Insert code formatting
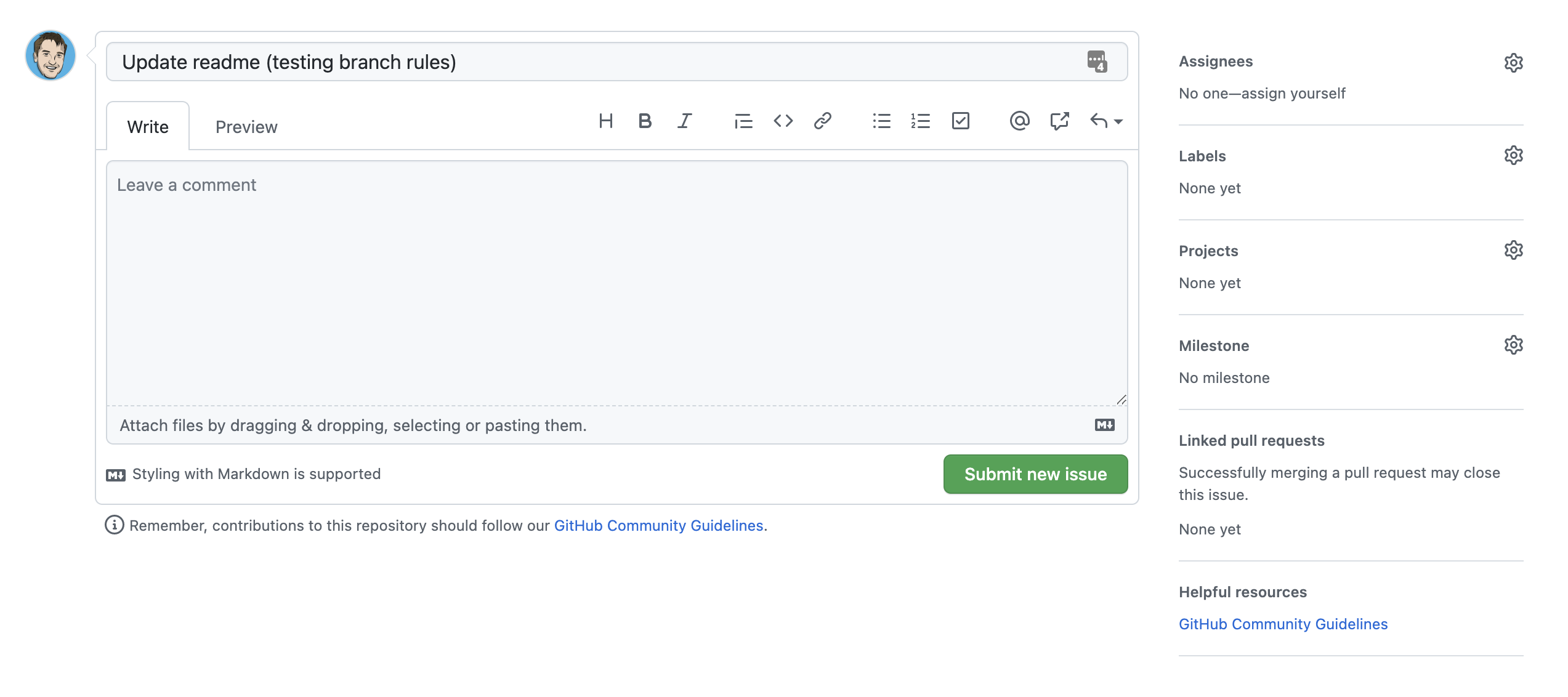Image resolution: width=1568 pixels, height=697 pixels. pos(783,121)
